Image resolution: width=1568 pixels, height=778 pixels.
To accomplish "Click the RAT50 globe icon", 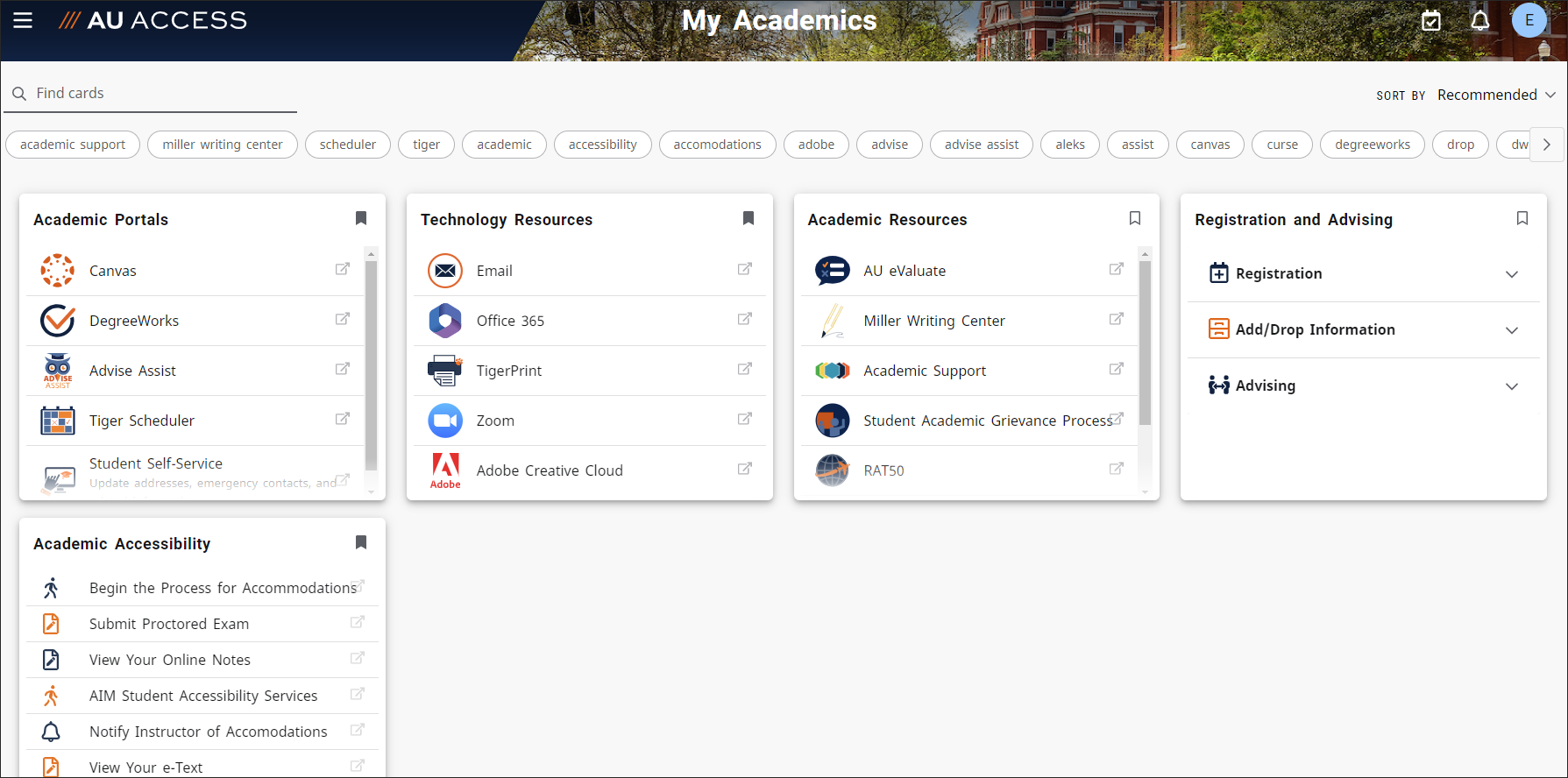I will click(x=833, y=470).
